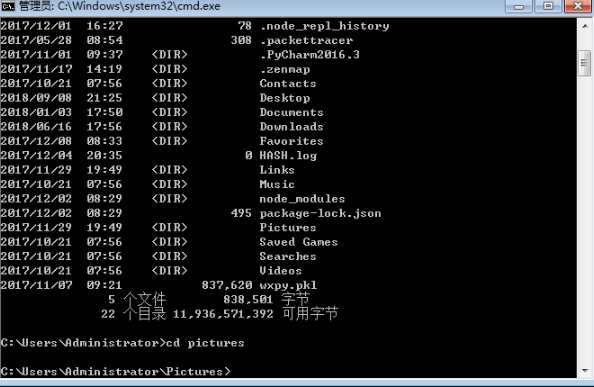Screen dimensions: 594x387
Task: Click the C:\Users\Administrator\Pictures> prompt
Action: click(116, 371)
